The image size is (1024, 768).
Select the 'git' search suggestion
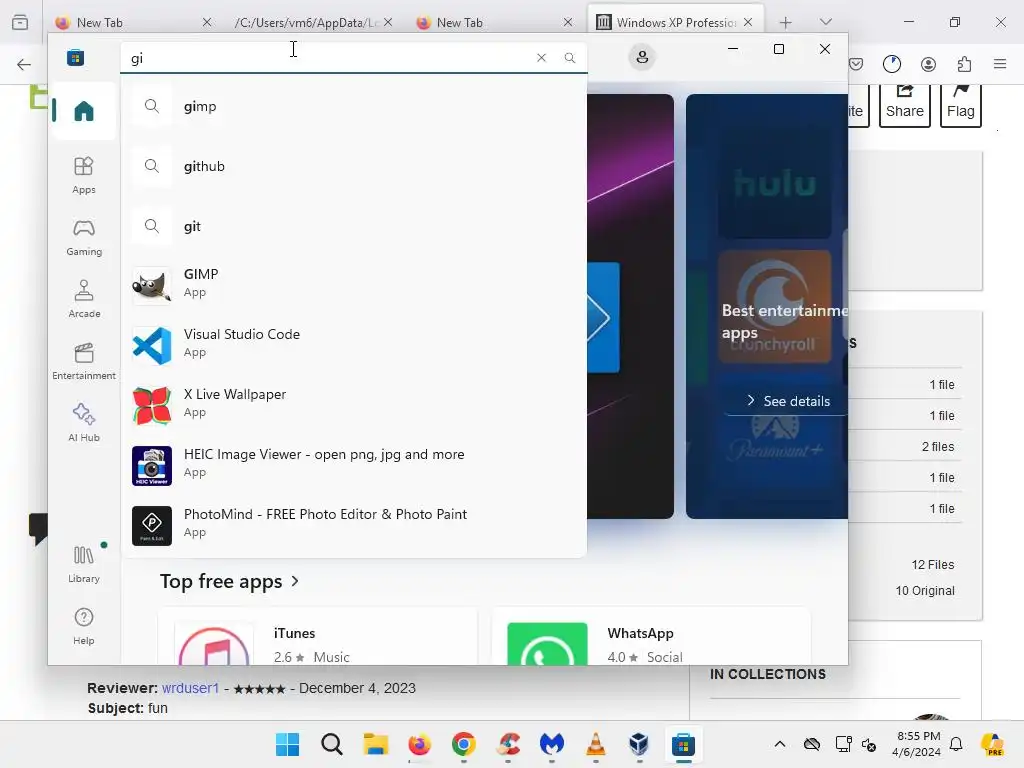coord(353,227)
